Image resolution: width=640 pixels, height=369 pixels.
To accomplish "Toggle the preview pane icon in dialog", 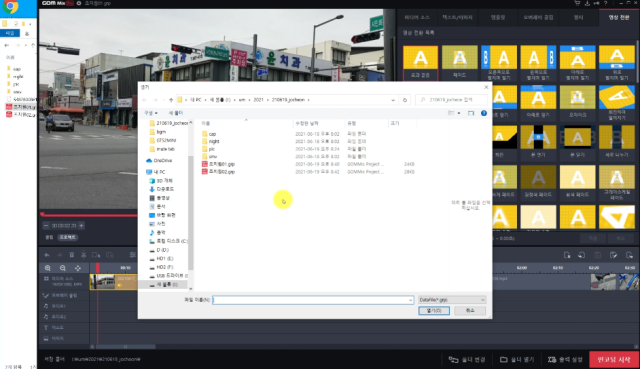I will [x=471, y=113].
